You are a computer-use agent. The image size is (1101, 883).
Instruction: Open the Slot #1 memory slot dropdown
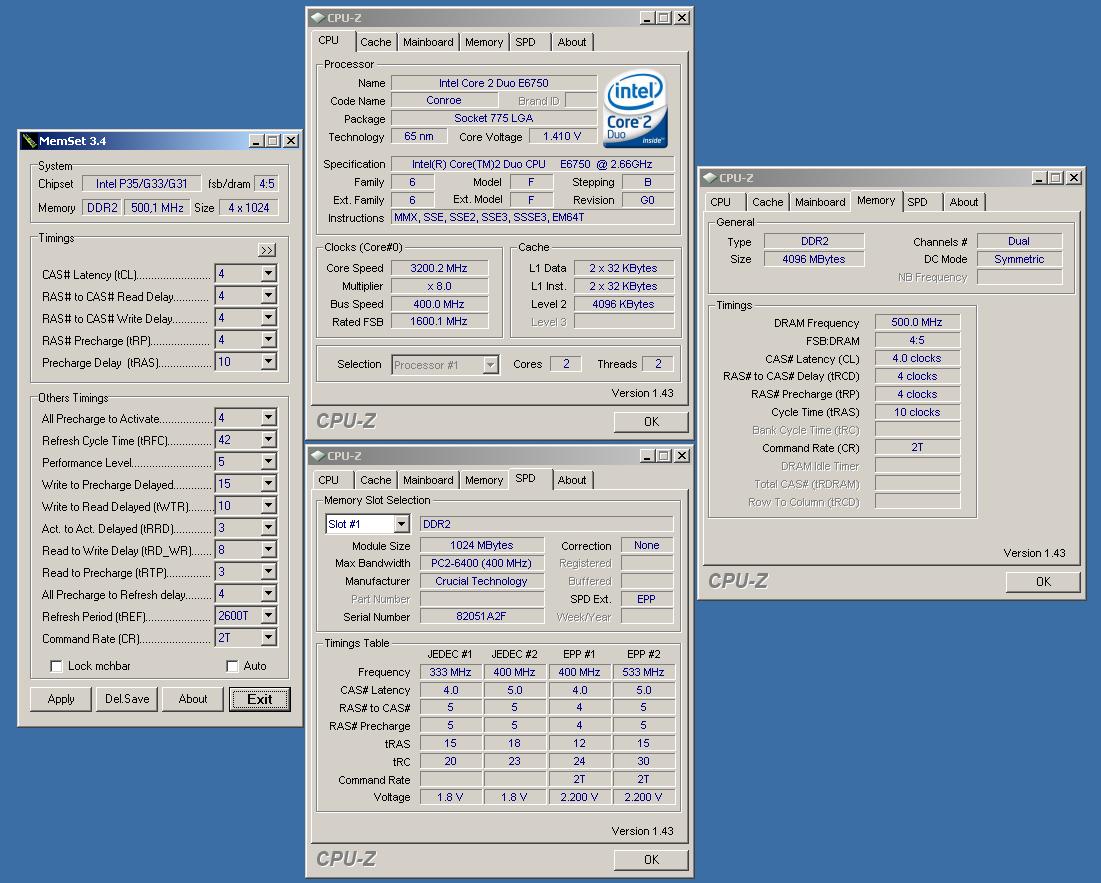point(402,524)
